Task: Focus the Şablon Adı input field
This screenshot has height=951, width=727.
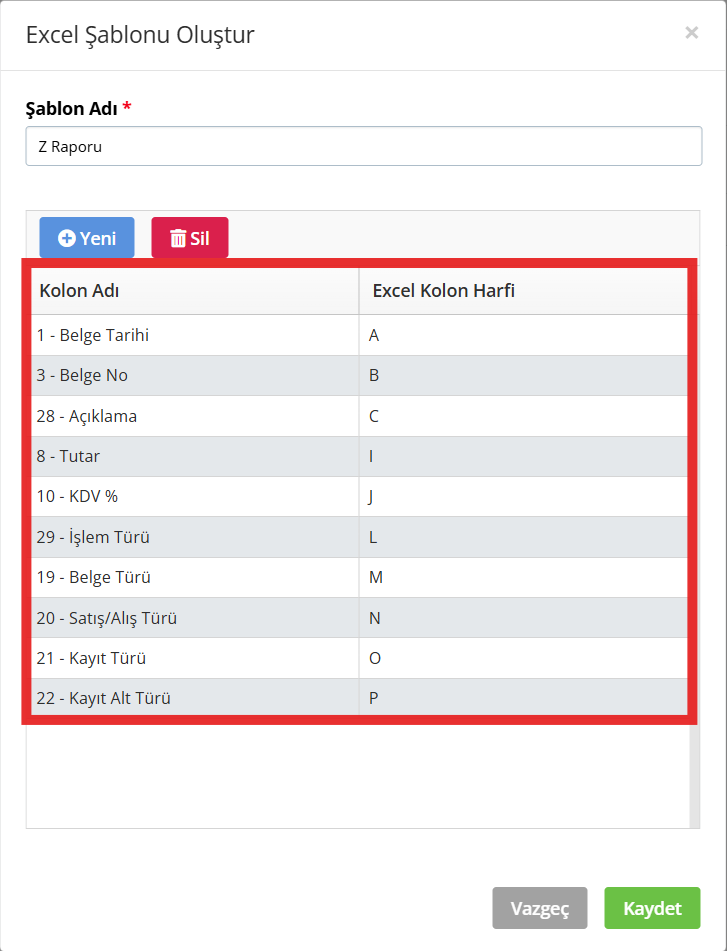Action: 364,146
